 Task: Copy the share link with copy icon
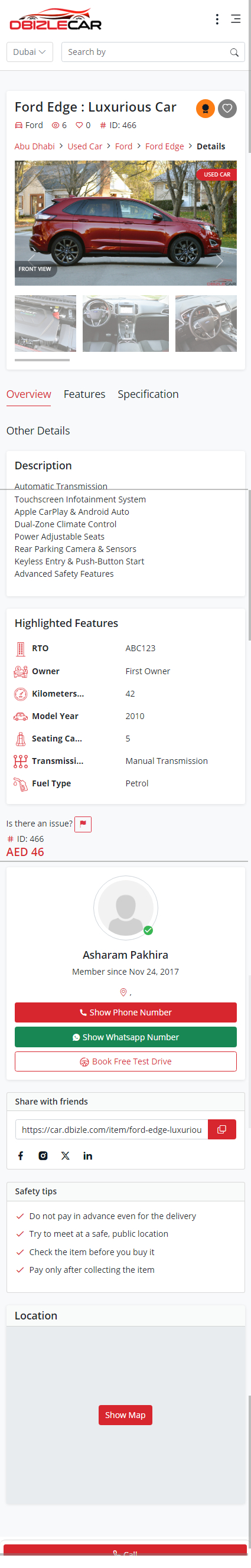(x=221, y=1129)
